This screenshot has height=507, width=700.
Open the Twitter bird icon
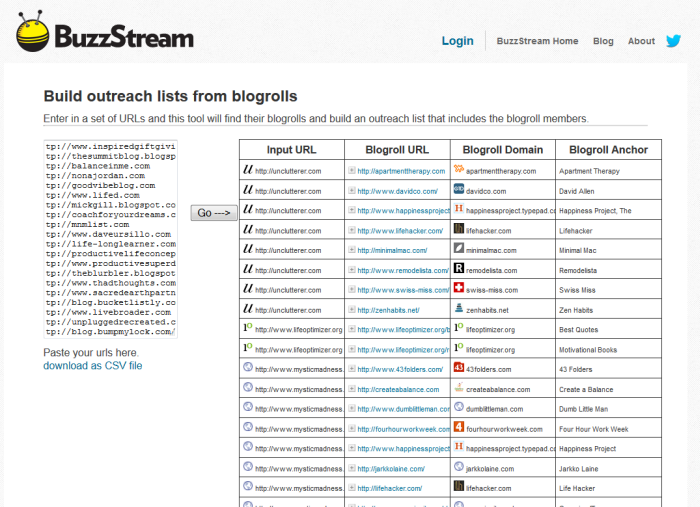(x=673, y=41)
